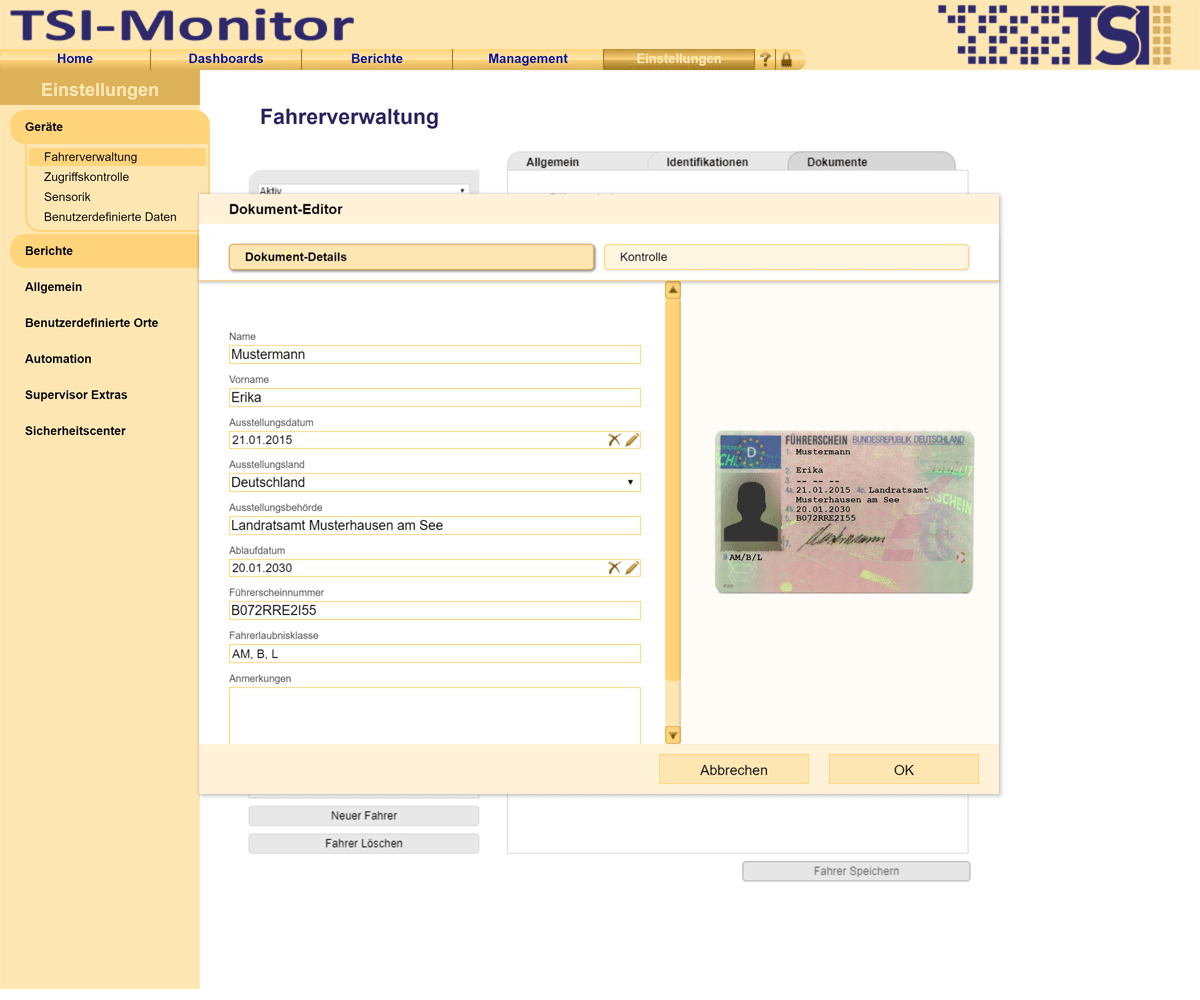Screen dimensions: 1200x1000
Task: Click the TSI logo at top right
Action: pyautogui.click(x=1054, y=34)
